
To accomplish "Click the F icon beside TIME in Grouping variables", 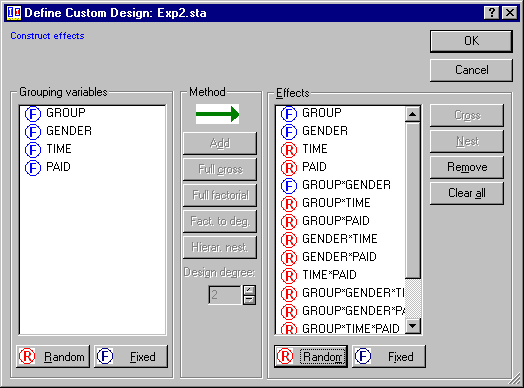I will 33,150.
